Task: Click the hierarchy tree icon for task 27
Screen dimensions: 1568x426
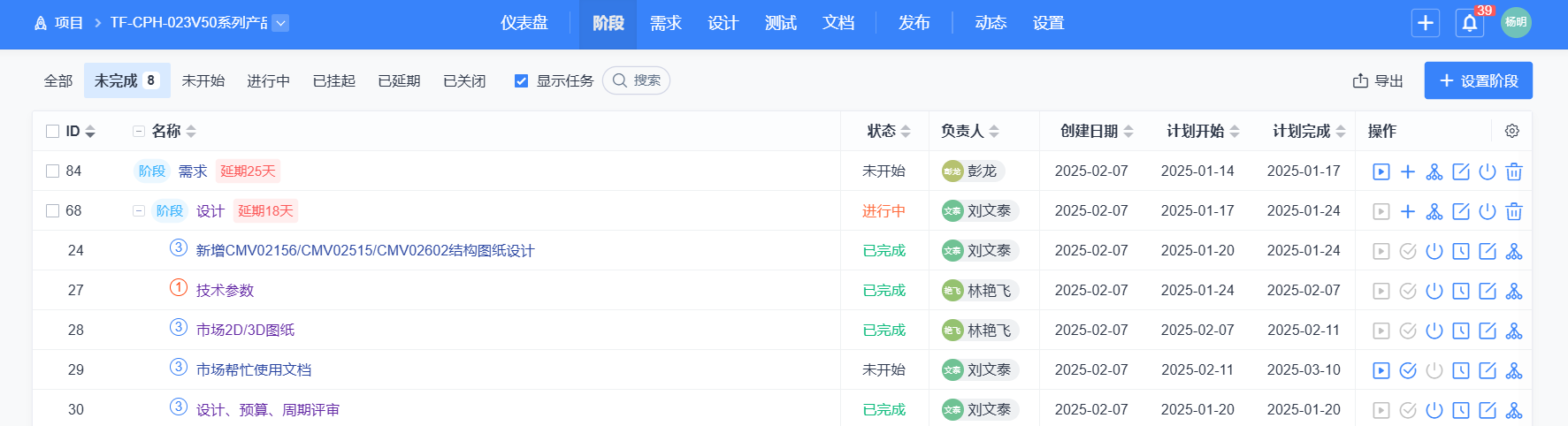Action: tap(1514, 291)
